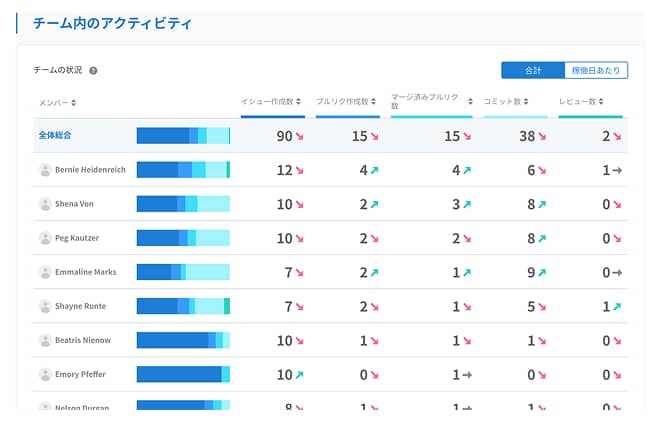Sort by the メンバー column arrows
Viewport: 662px width, 422px height.
click(x=73, y=103)
